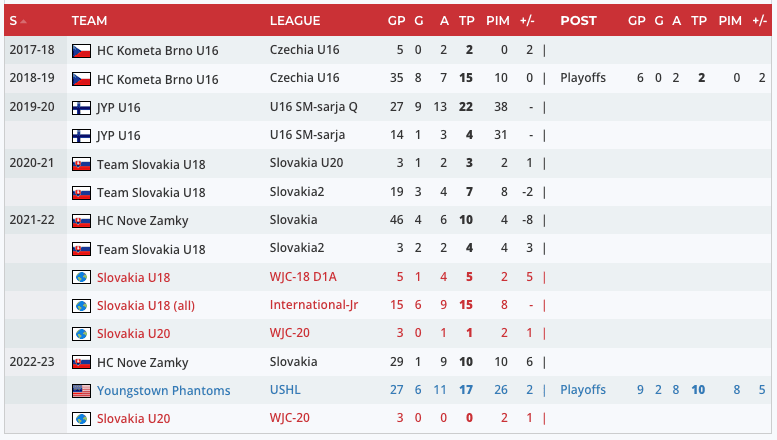Image resolution: width=777 pixels, height=440 pixels.
Task: Open the International-Jr league link
Action: coord(313,306)
